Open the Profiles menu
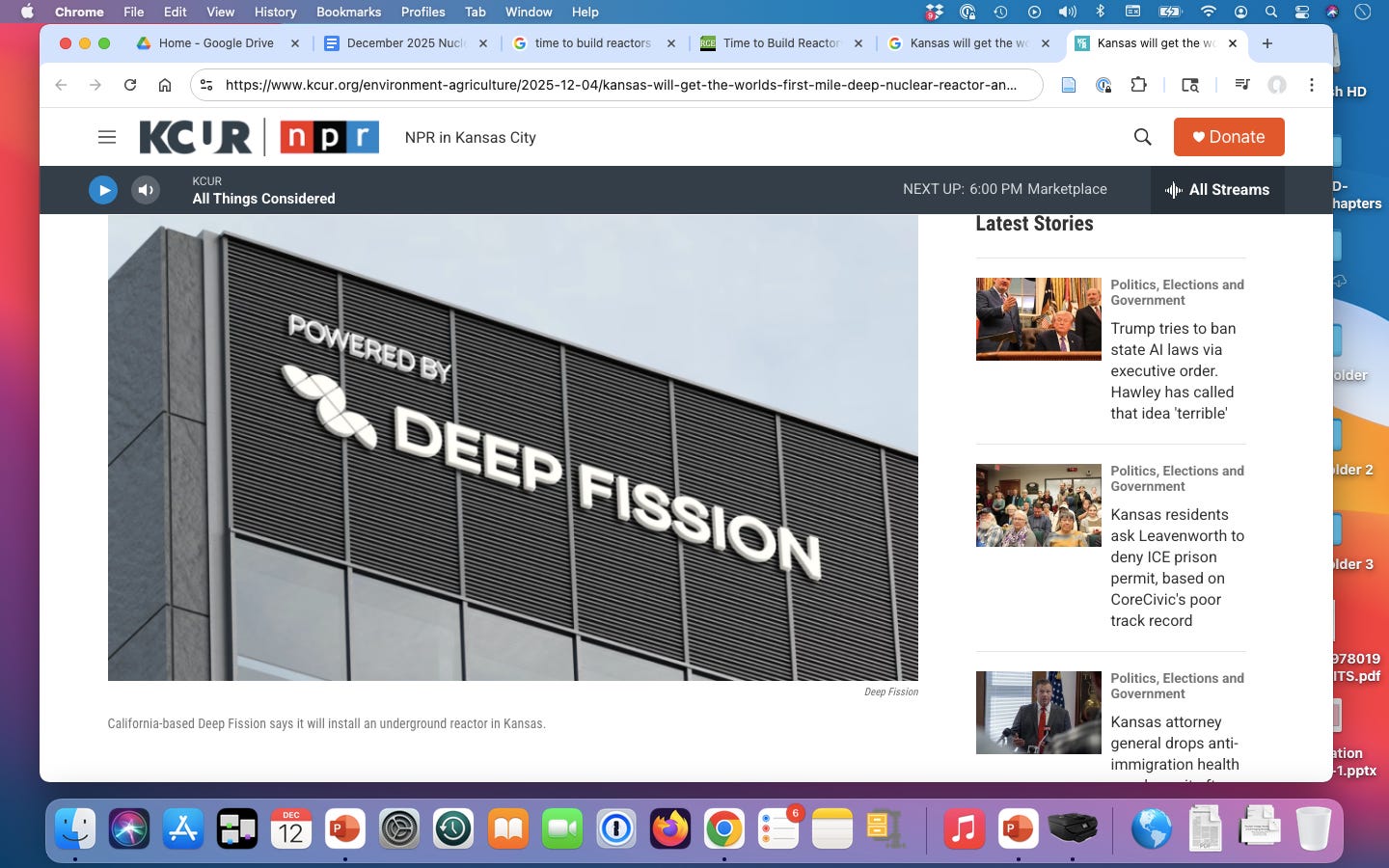 click(x=422, y=12)
